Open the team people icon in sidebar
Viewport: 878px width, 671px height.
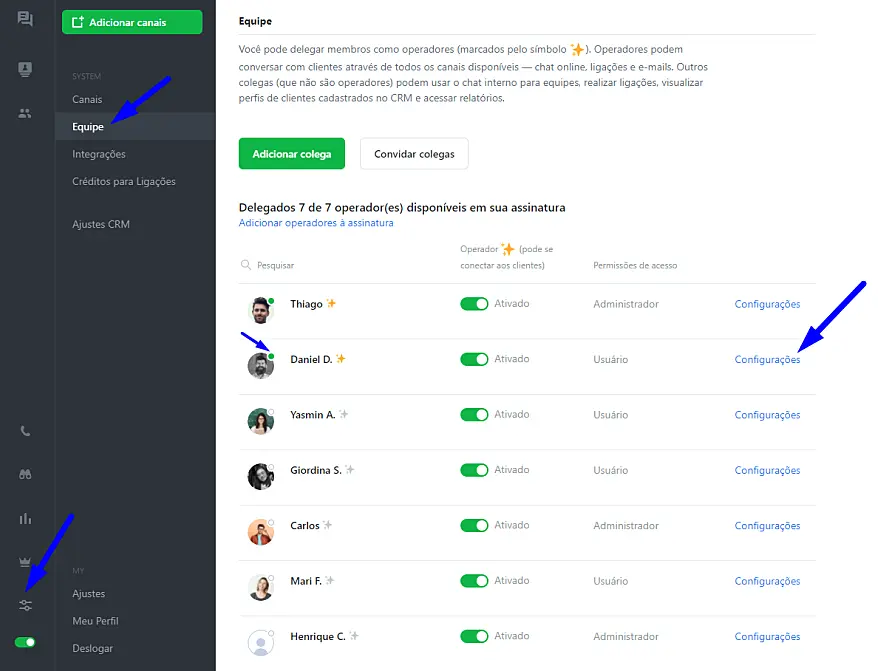click(25, 113)
